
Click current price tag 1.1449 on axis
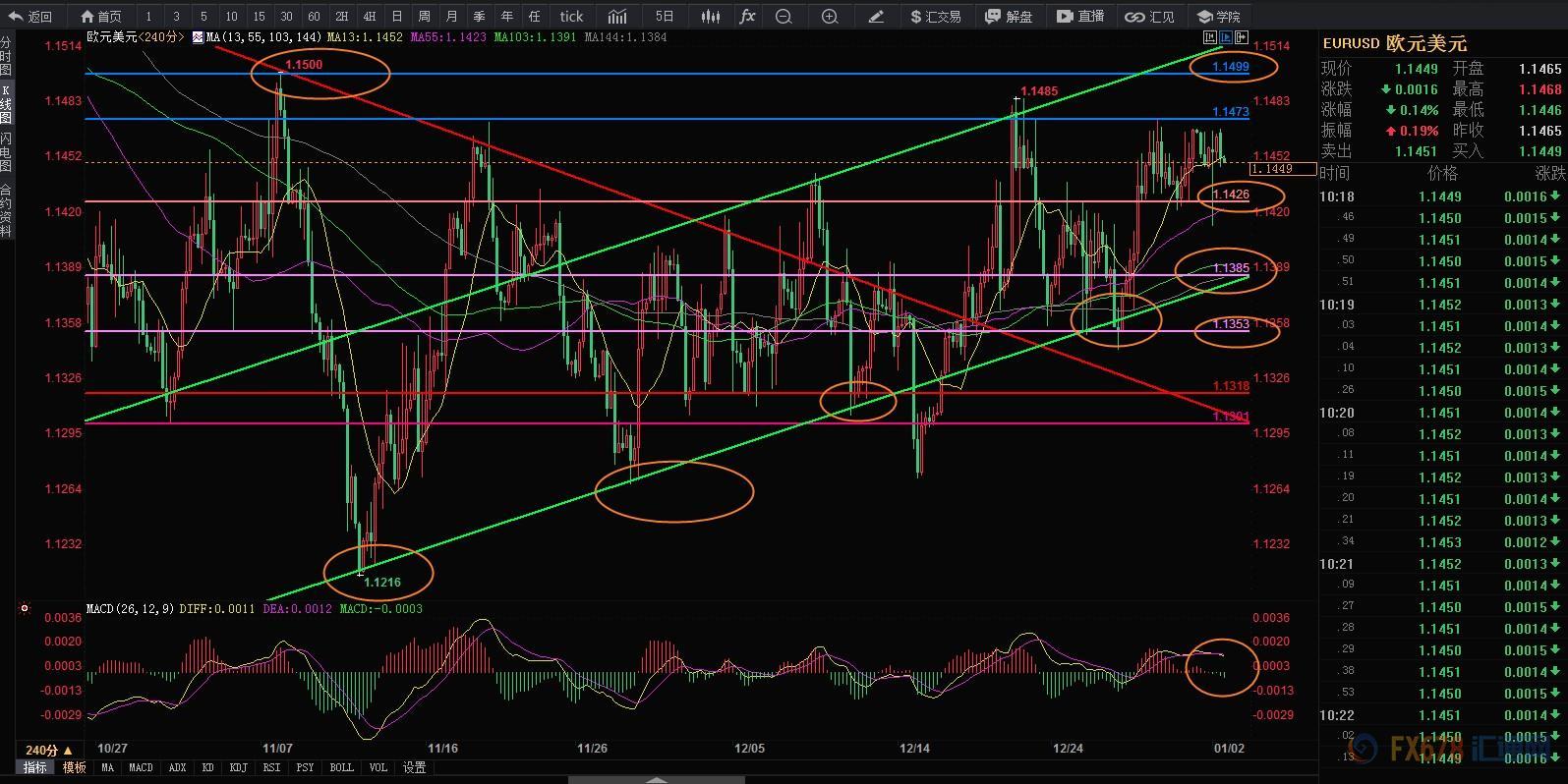coord(1284,169)
